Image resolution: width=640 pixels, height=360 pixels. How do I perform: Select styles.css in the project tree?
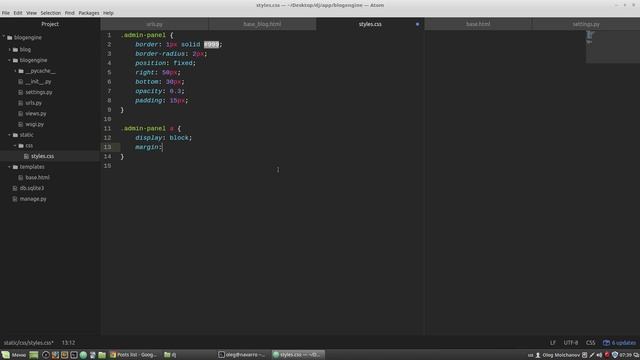42,156
